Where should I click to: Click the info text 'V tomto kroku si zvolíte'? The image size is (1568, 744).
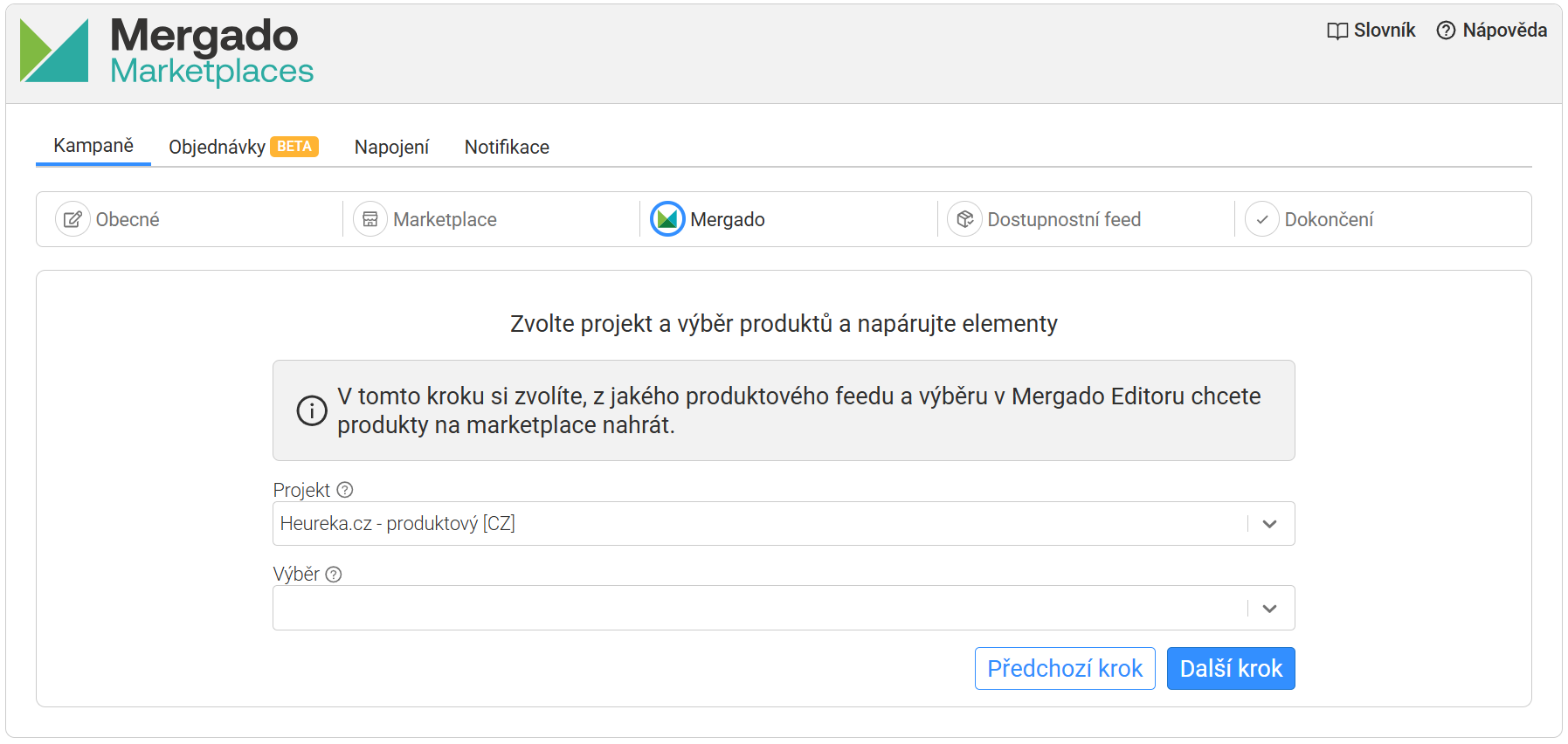[x=461, y=396]
